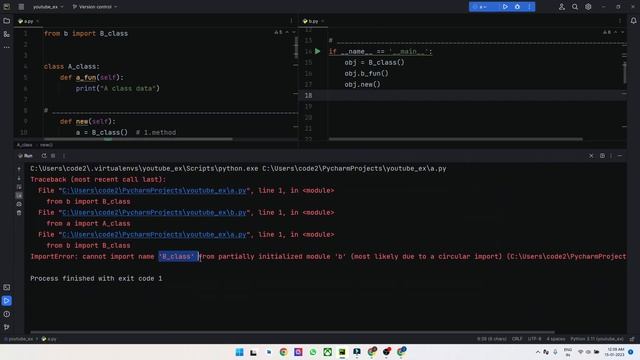Change the CRLF line separator
This screenshot has width=640, height=360.
pyautogui.click(x=517, y=339)
